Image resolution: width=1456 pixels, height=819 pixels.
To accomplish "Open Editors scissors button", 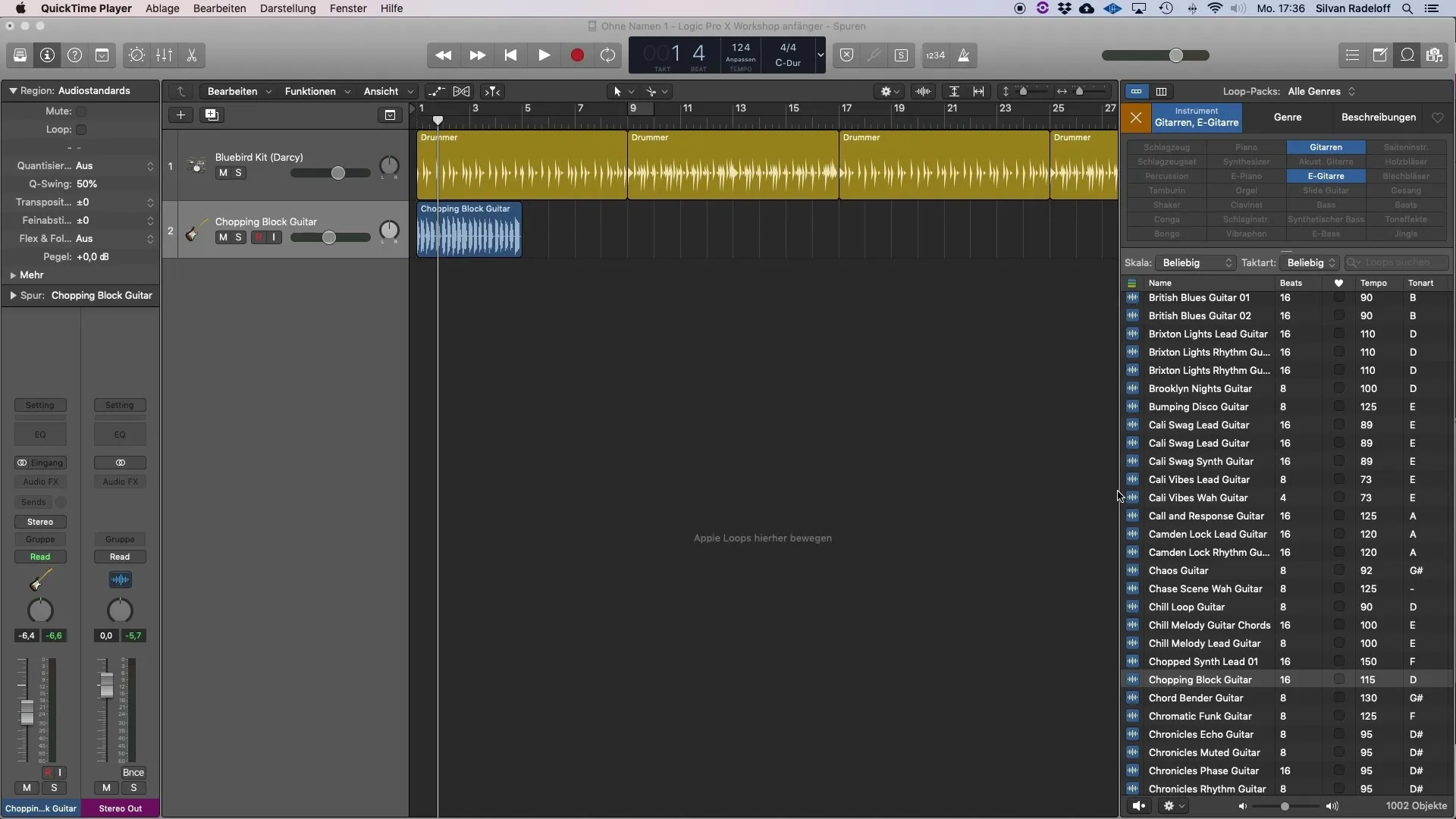I will tap(192, 55).
